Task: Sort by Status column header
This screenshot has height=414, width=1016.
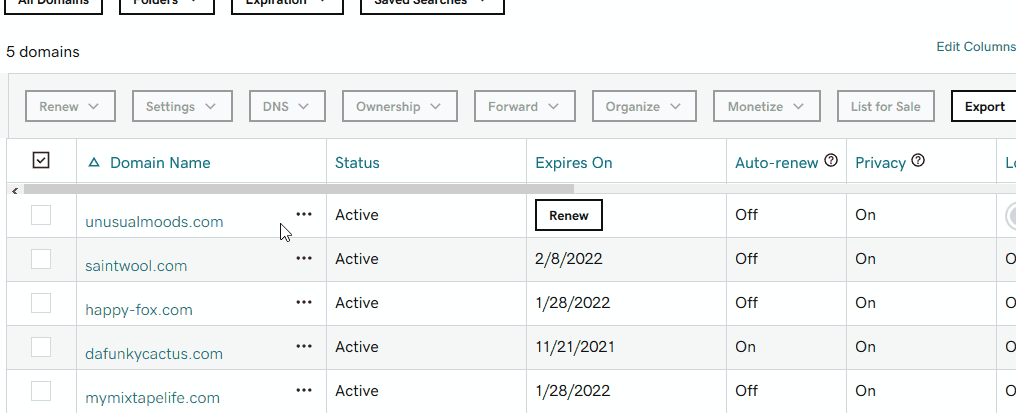Action: [x=357, y=163]
